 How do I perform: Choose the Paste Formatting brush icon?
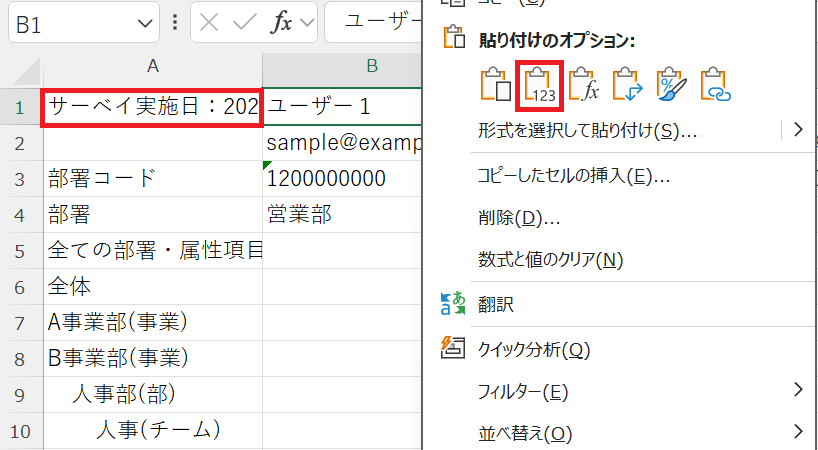(x=671, y=84)
